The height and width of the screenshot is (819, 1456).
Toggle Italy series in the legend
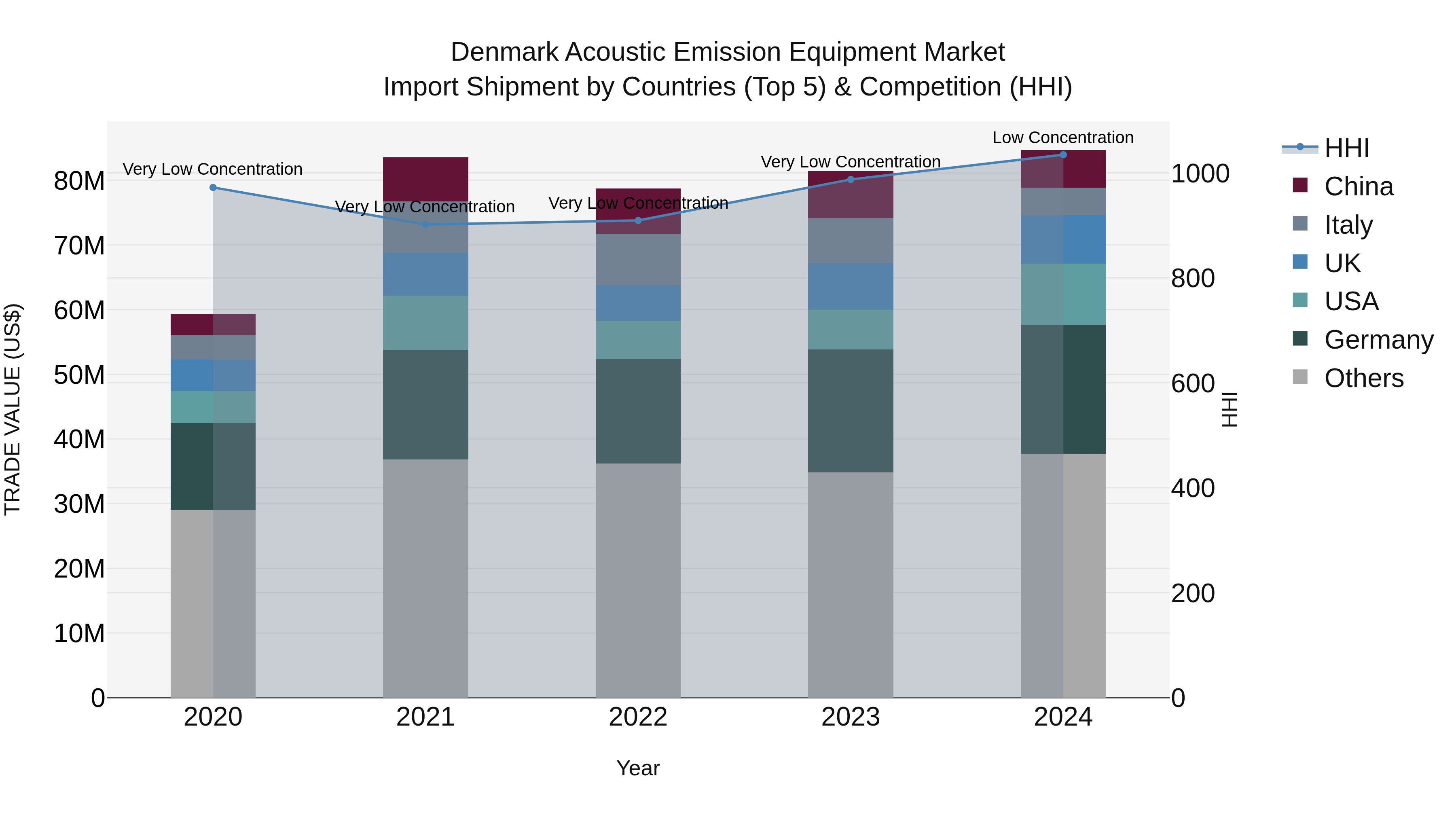pos(1332,224)
